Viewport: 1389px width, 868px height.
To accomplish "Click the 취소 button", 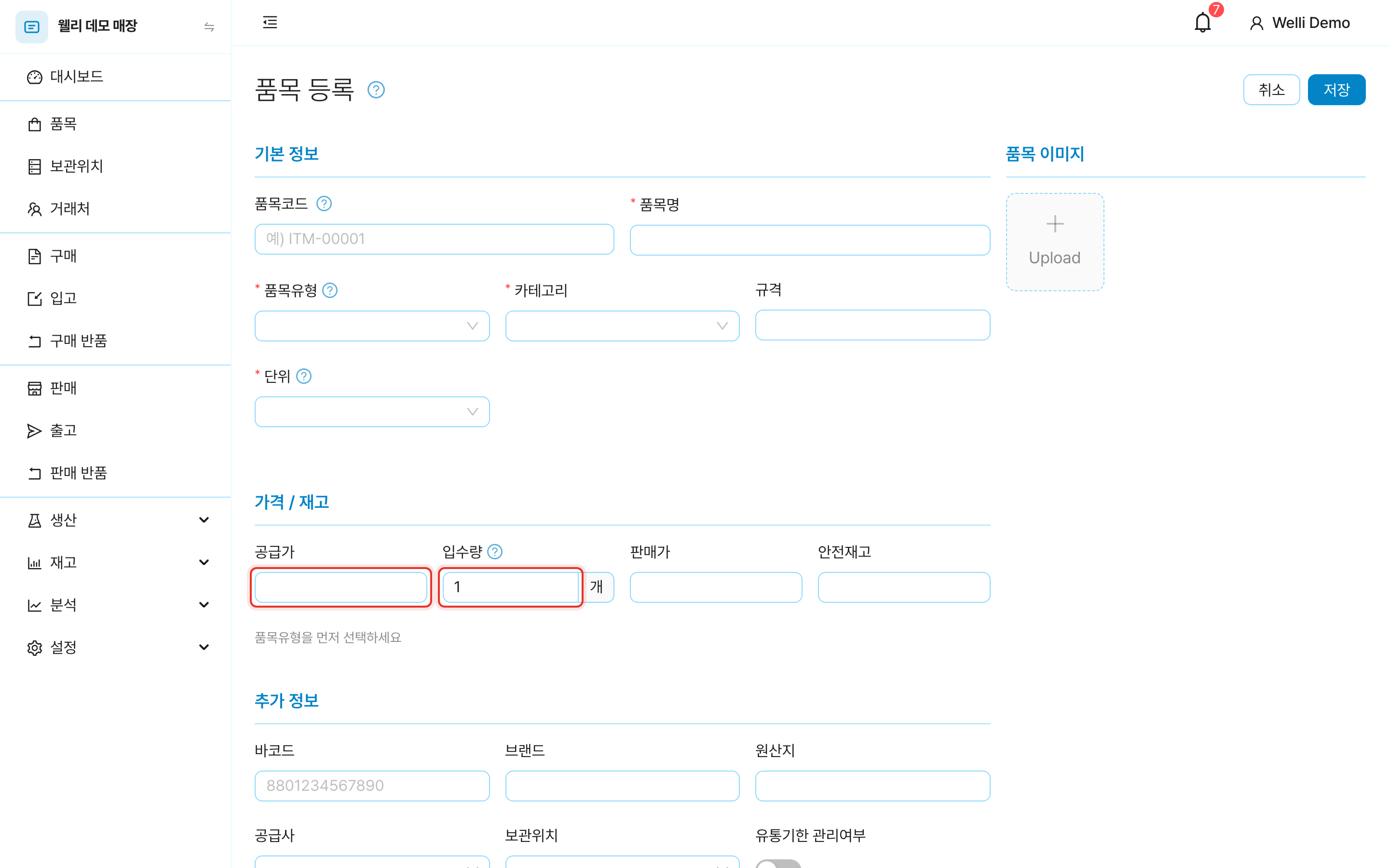I will click(1271, 90).
